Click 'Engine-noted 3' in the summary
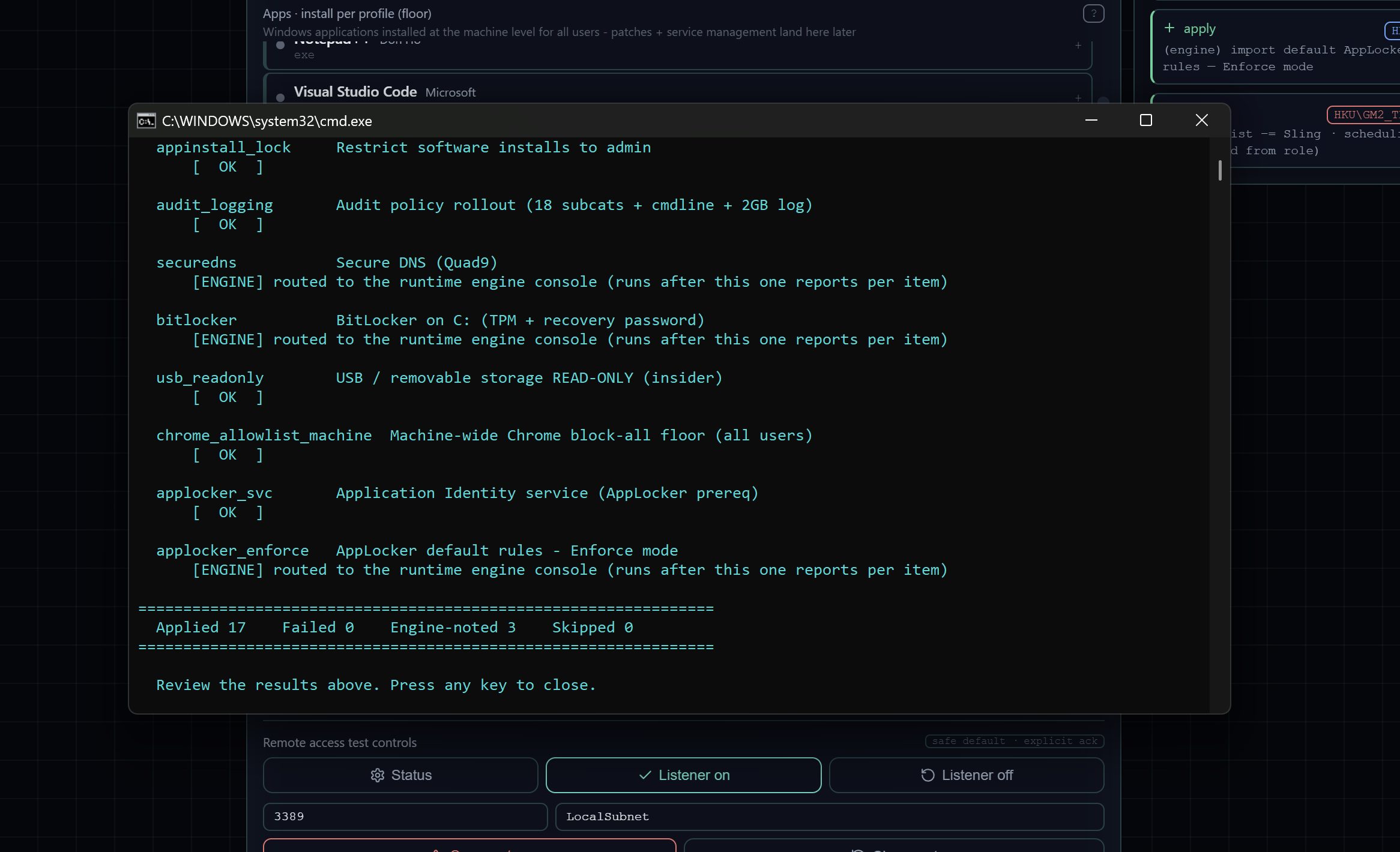Screen dimensions: 1400x852 453,627
